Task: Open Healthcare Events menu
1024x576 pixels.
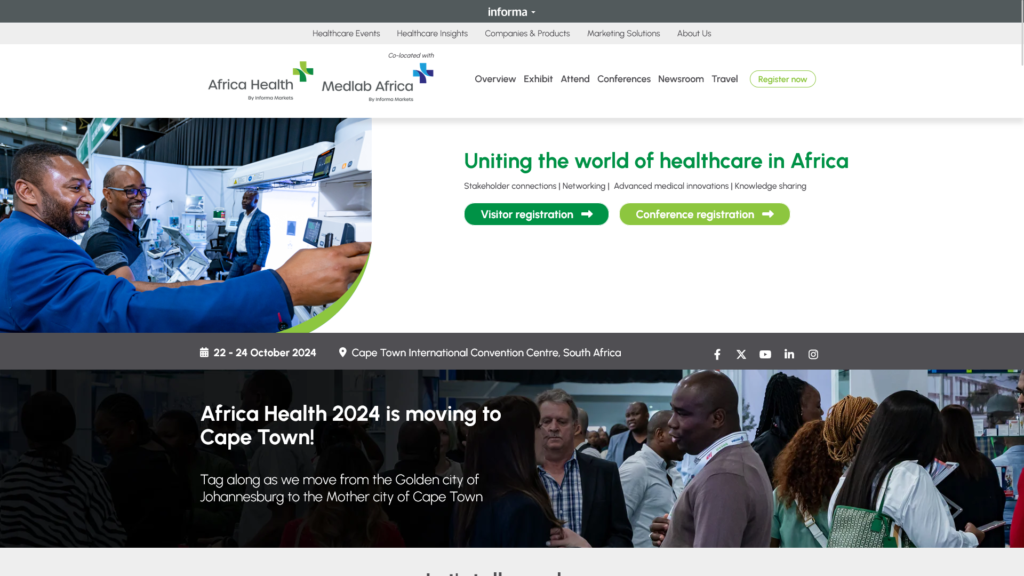Action: click(346, 33)
